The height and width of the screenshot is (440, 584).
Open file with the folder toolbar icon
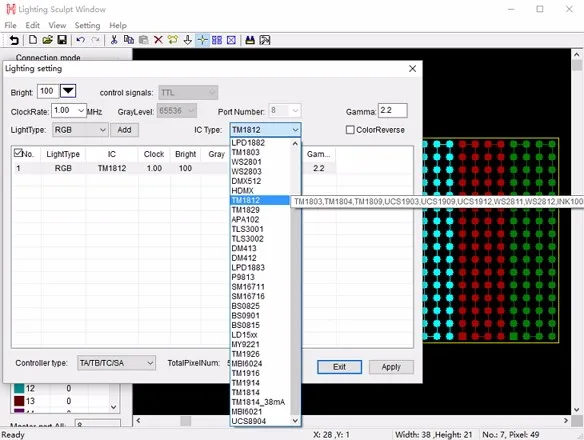[x=47, y=40]
